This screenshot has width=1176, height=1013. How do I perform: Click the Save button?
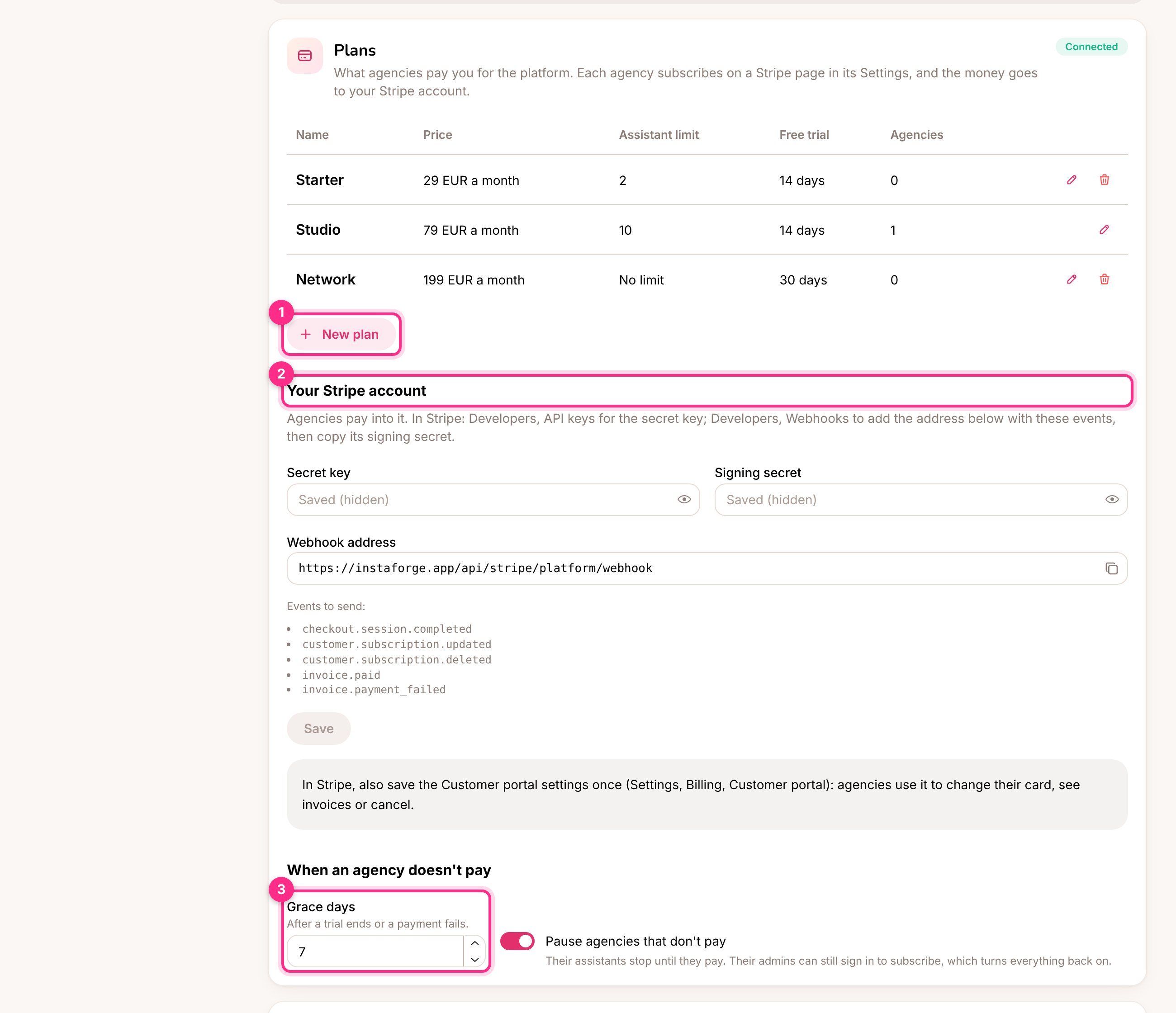(x=319, y=729)
